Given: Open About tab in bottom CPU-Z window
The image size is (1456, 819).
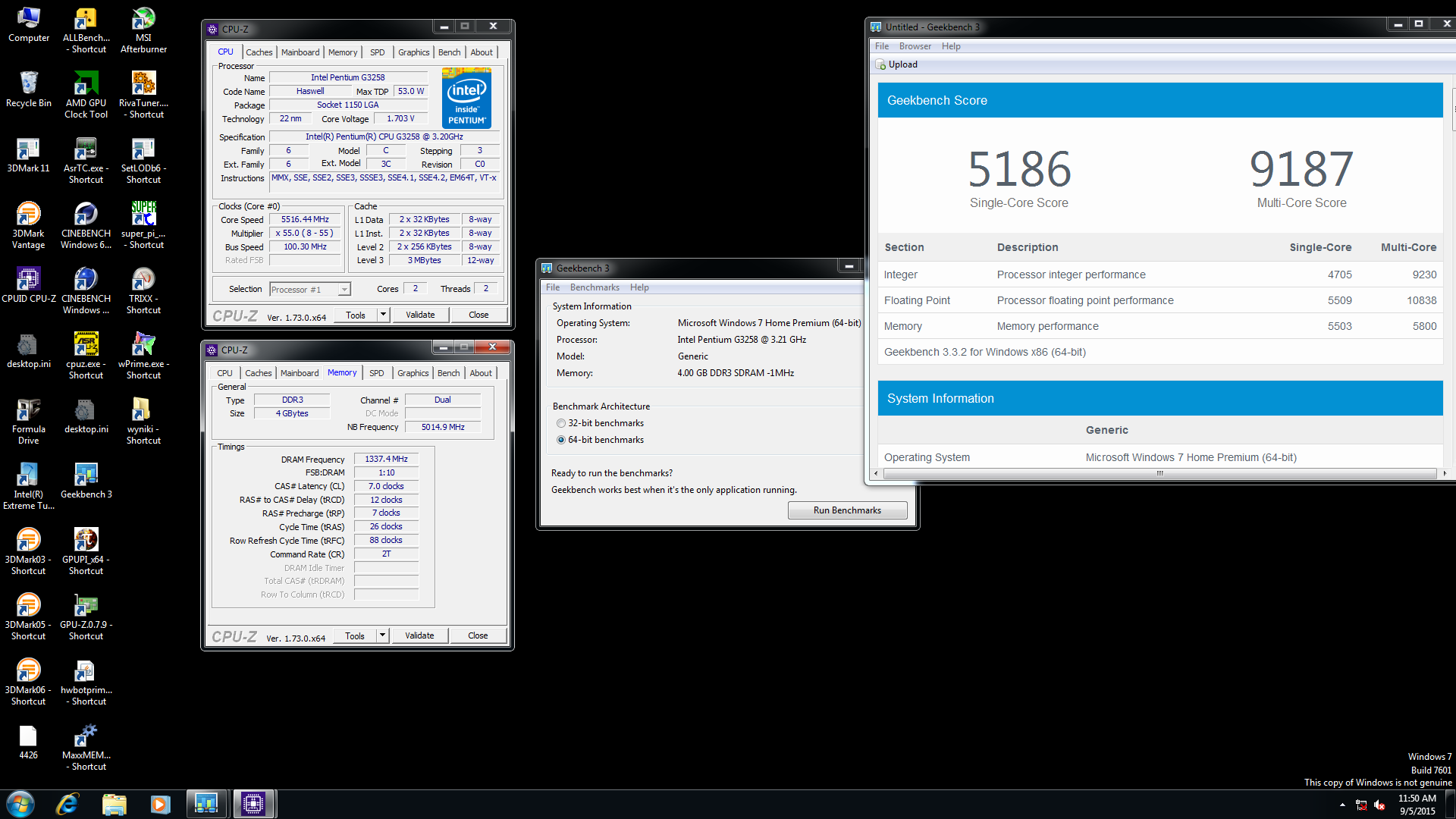Looking at the screenshot, I should pos(481,373).
